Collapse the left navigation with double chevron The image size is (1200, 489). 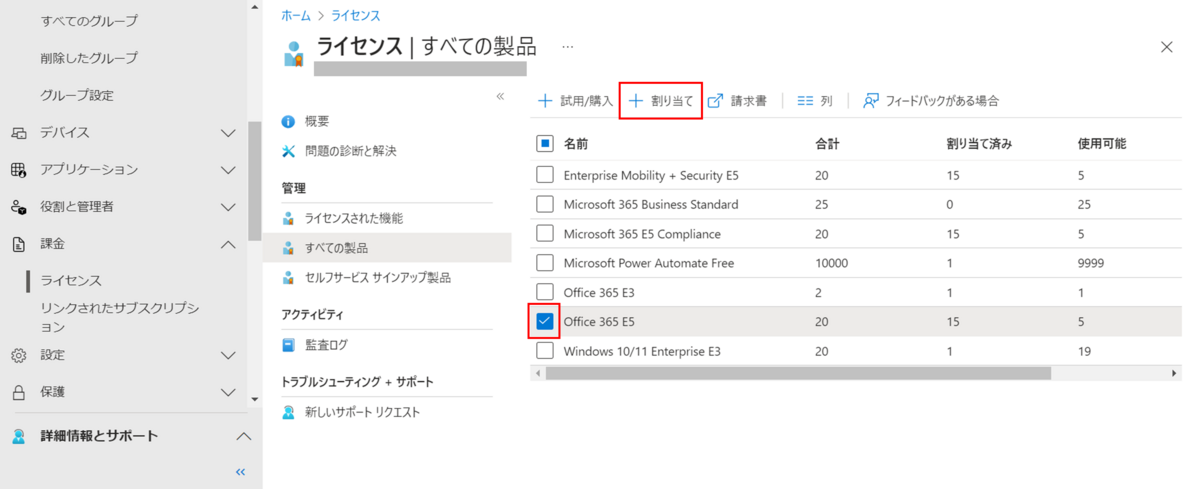pyautogui.click(x=240, y=472)
